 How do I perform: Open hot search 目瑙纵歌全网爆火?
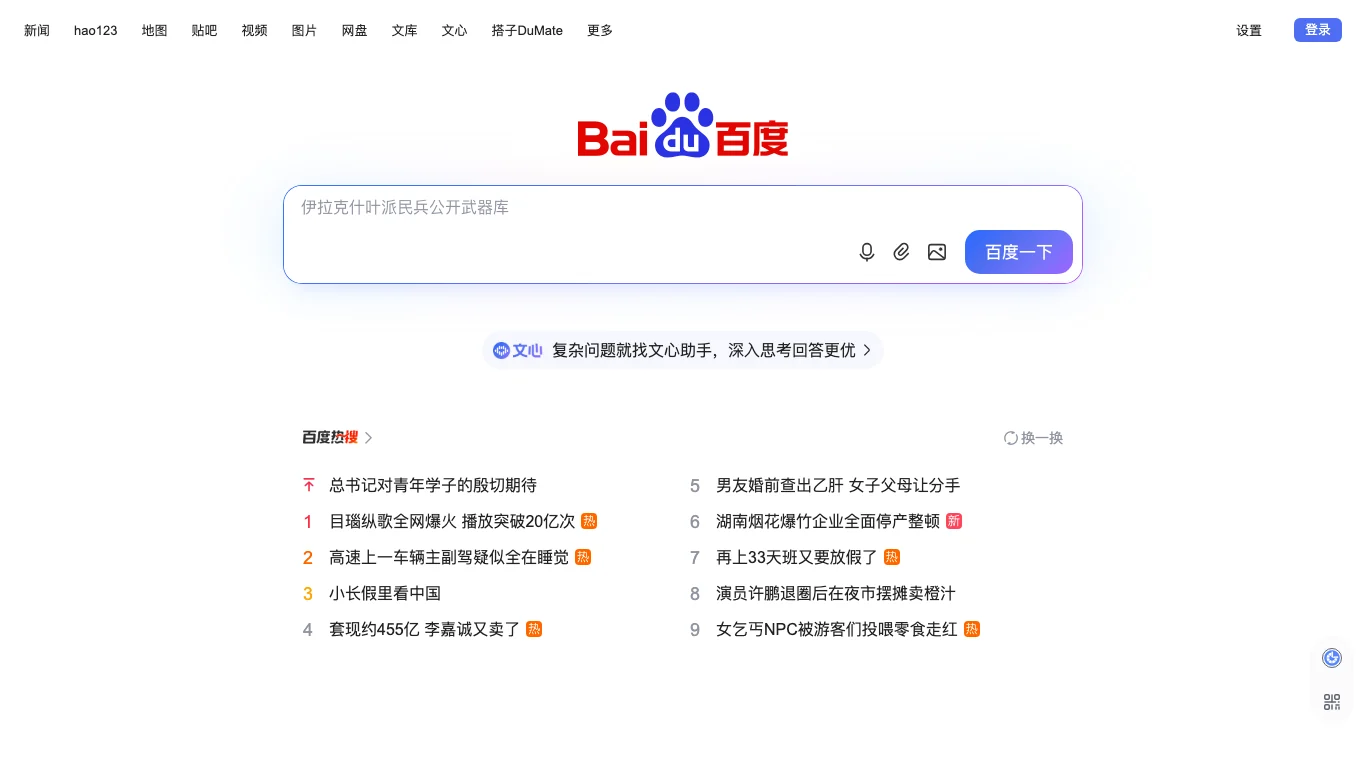452,521
